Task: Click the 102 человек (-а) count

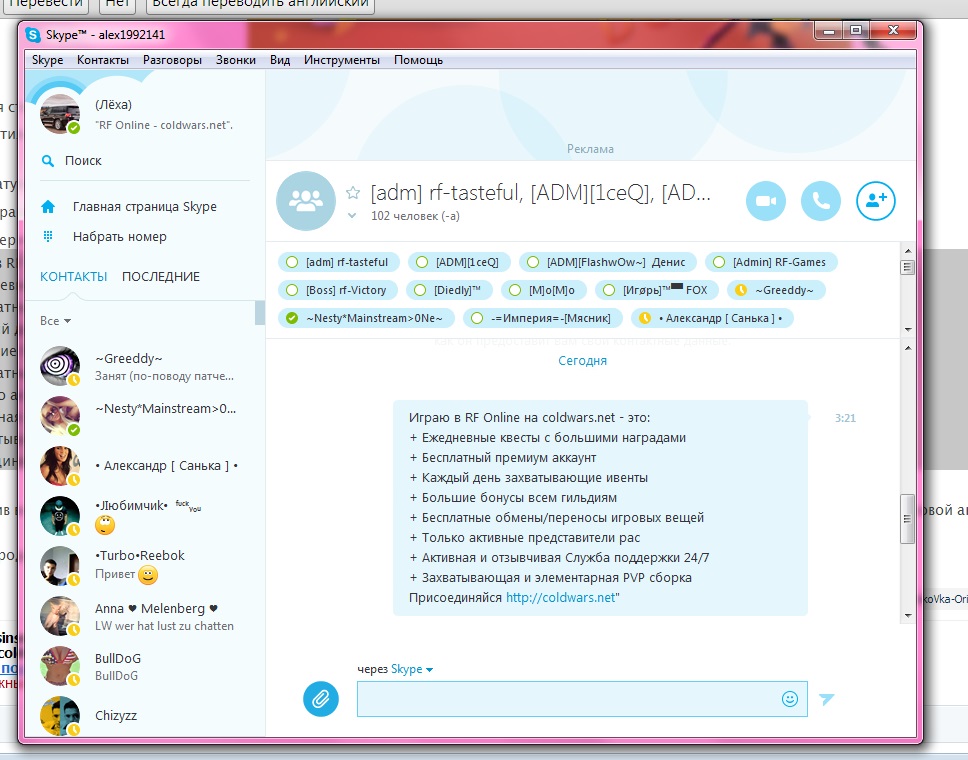Action: 415,216
